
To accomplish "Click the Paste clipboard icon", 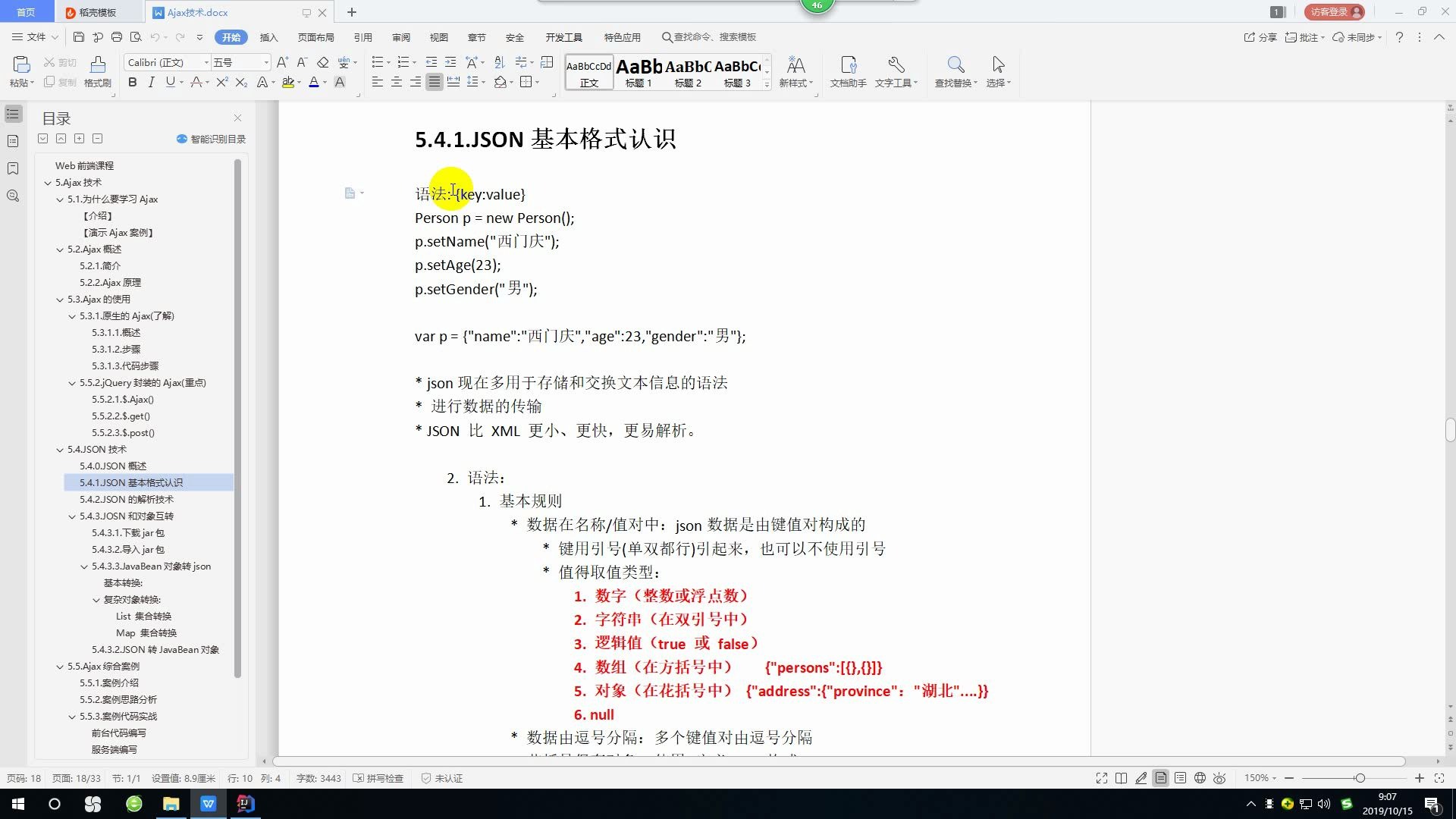I will pyautogui.click(x=21, y=65).
